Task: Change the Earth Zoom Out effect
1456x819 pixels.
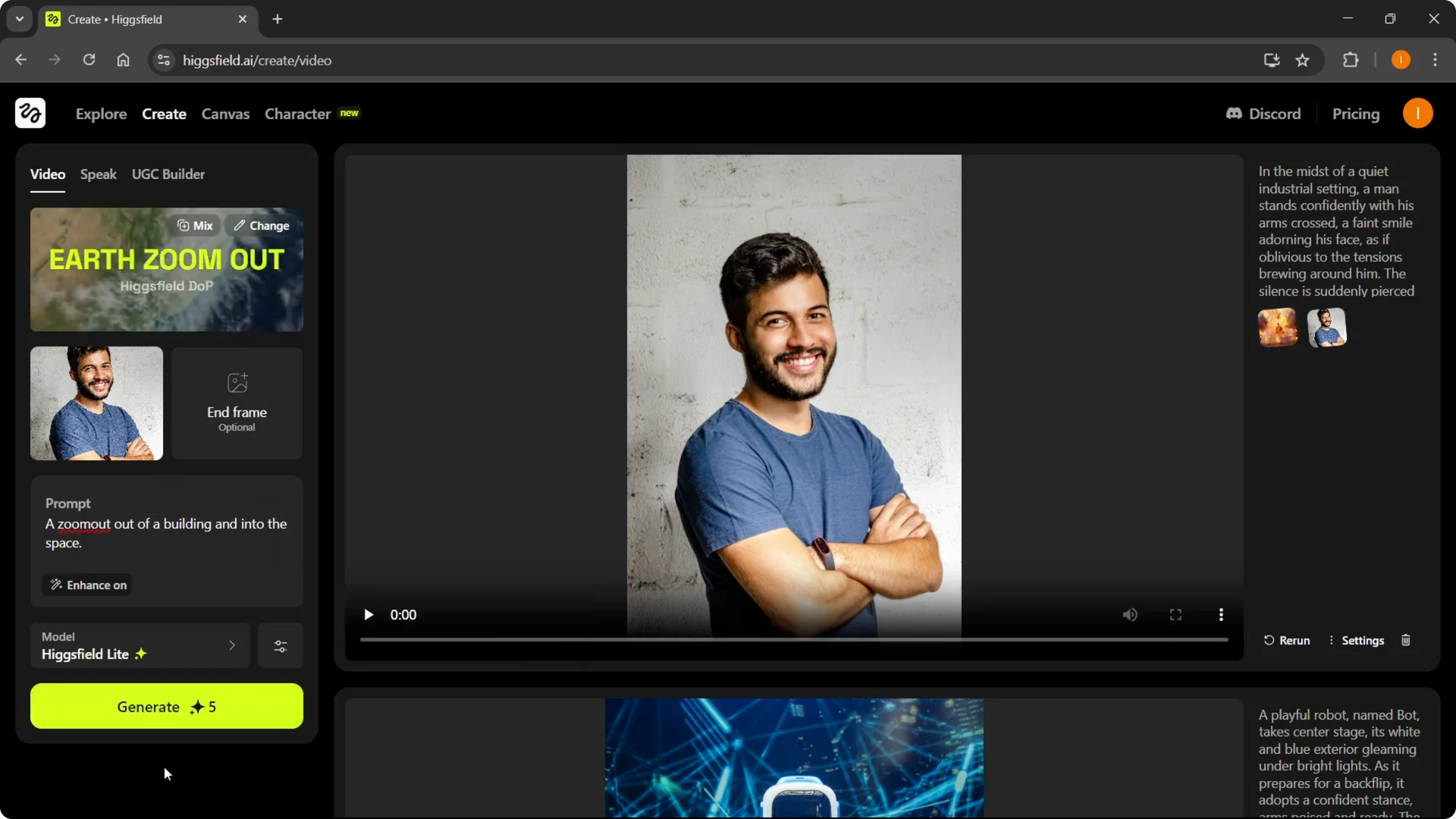Action: pyautogui.click(x=261, y=225)
